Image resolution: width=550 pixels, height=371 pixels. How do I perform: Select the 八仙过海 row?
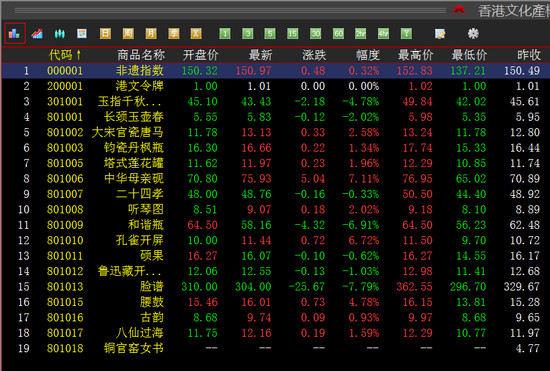(x=276, y=333)
